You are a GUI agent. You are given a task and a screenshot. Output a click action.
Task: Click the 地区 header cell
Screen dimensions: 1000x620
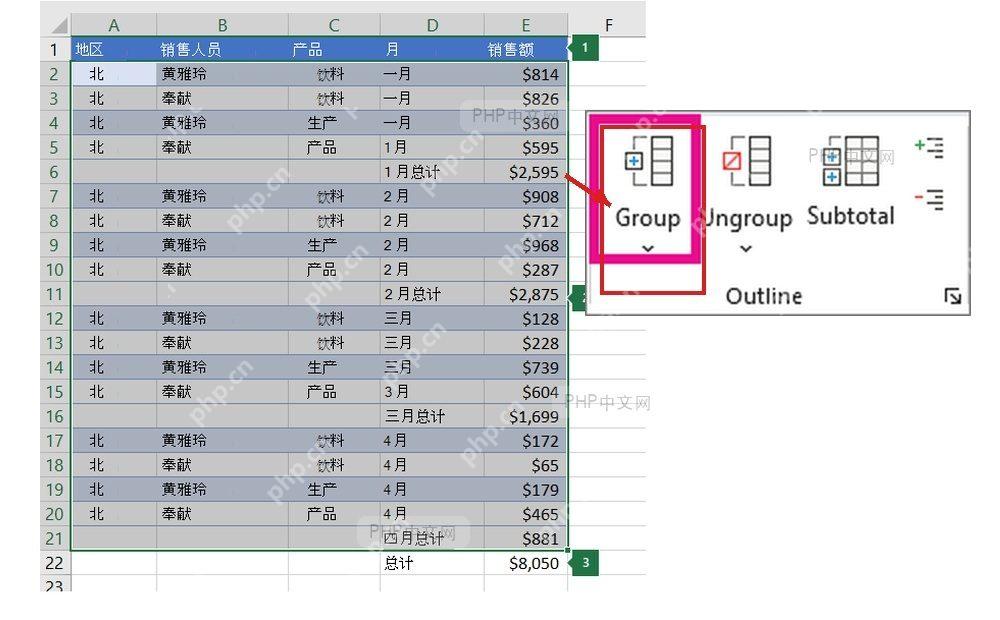click(x=114, y=49)
